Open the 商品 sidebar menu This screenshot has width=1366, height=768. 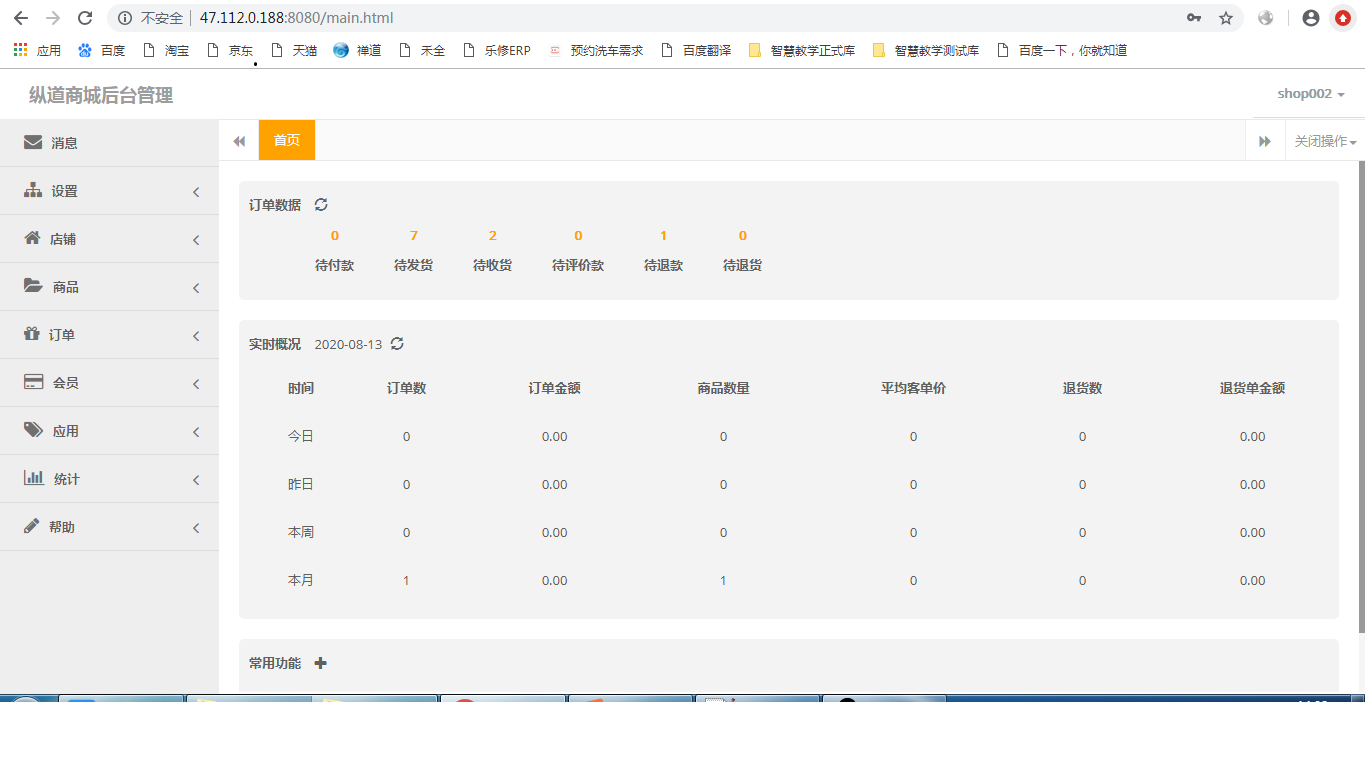coord(109,287)
